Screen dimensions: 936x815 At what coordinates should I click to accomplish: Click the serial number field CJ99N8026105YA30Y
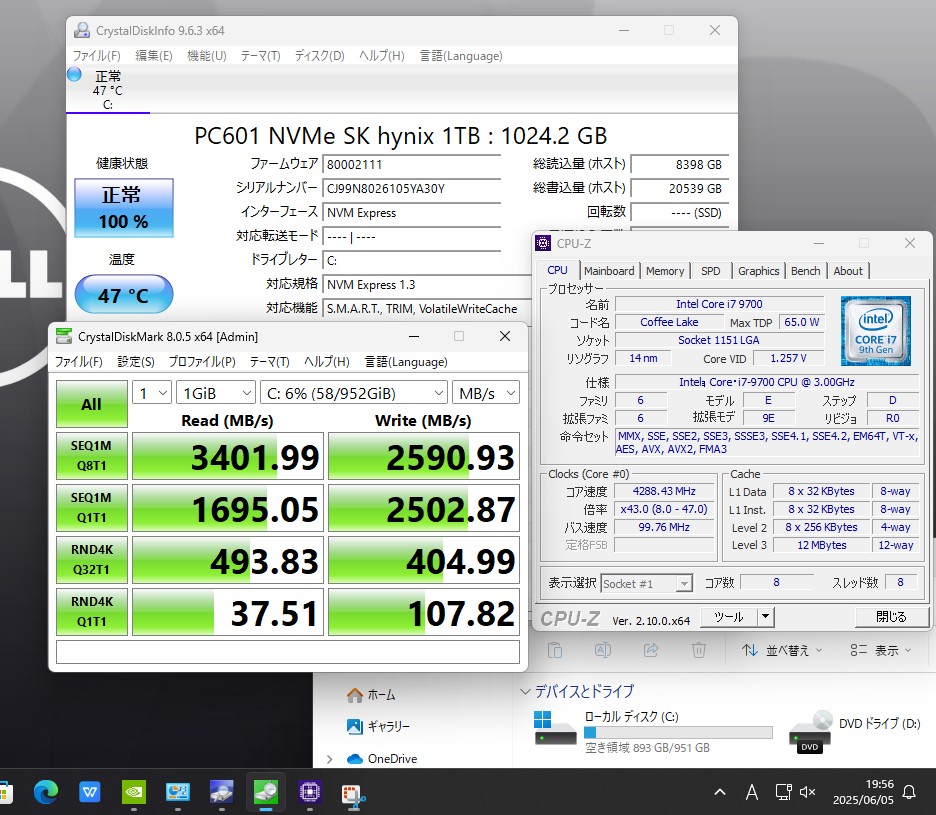pyautogui.click(x=411, y=189)
